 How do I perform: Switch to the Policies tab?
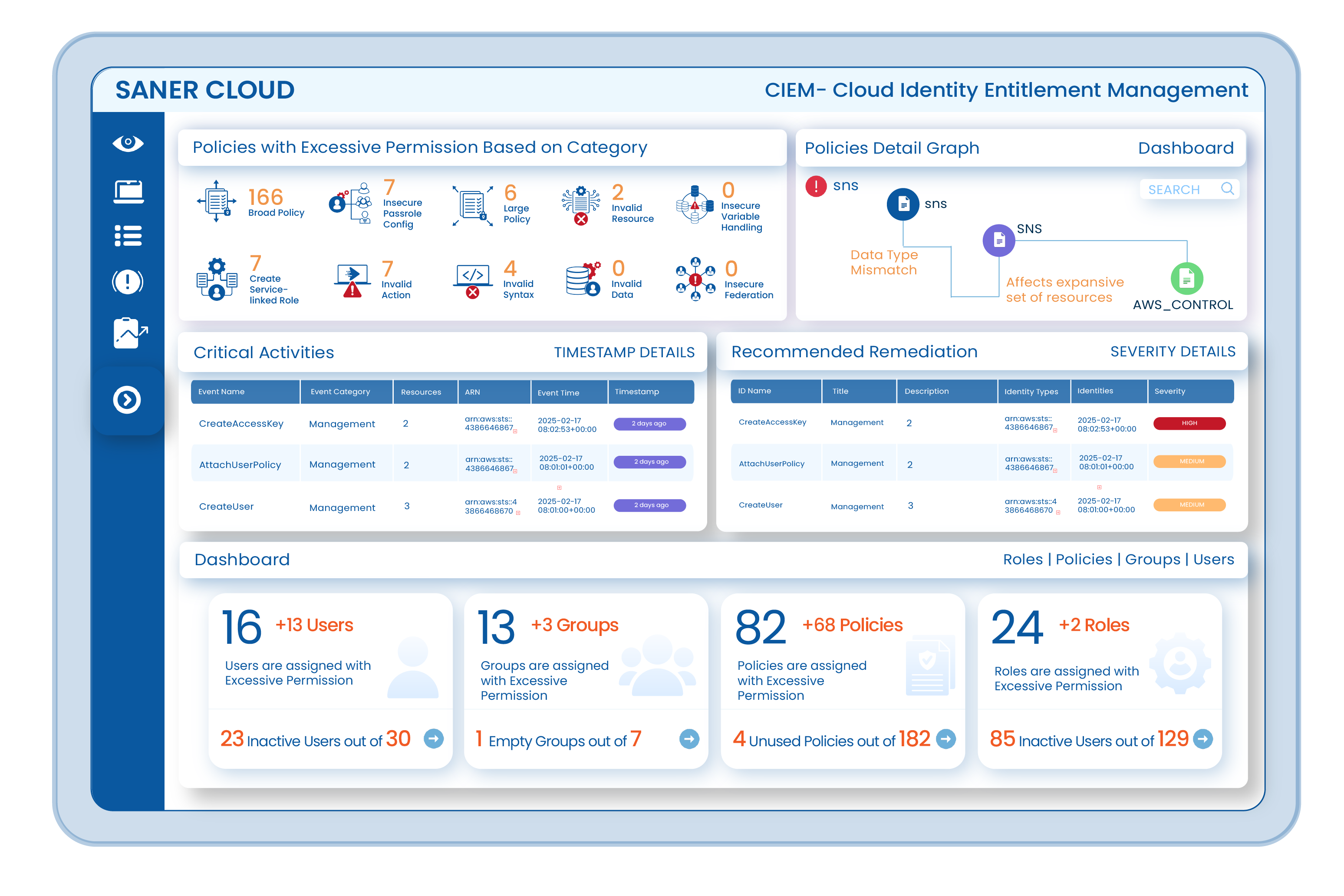1084,560
